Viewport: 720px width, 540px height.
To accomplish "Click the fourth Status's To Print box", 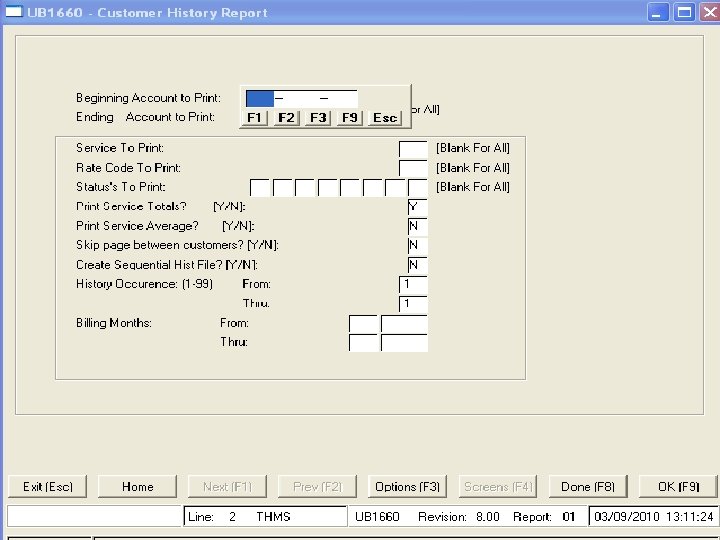I will point(327,188).
